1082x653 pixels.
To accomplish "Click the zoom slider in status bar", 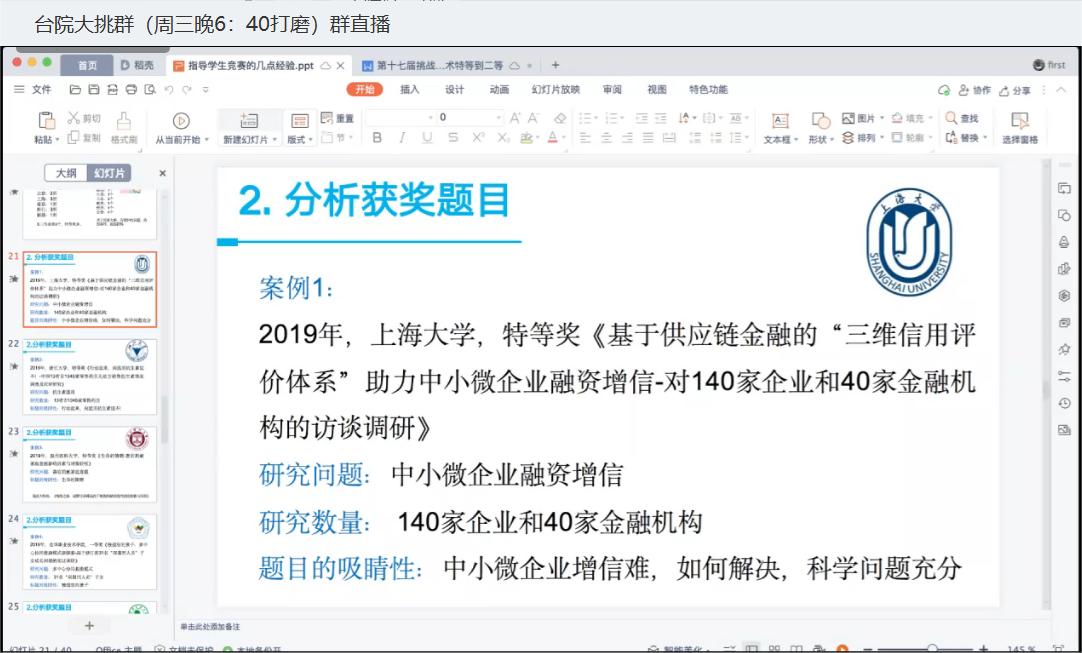I will [932, 649].
